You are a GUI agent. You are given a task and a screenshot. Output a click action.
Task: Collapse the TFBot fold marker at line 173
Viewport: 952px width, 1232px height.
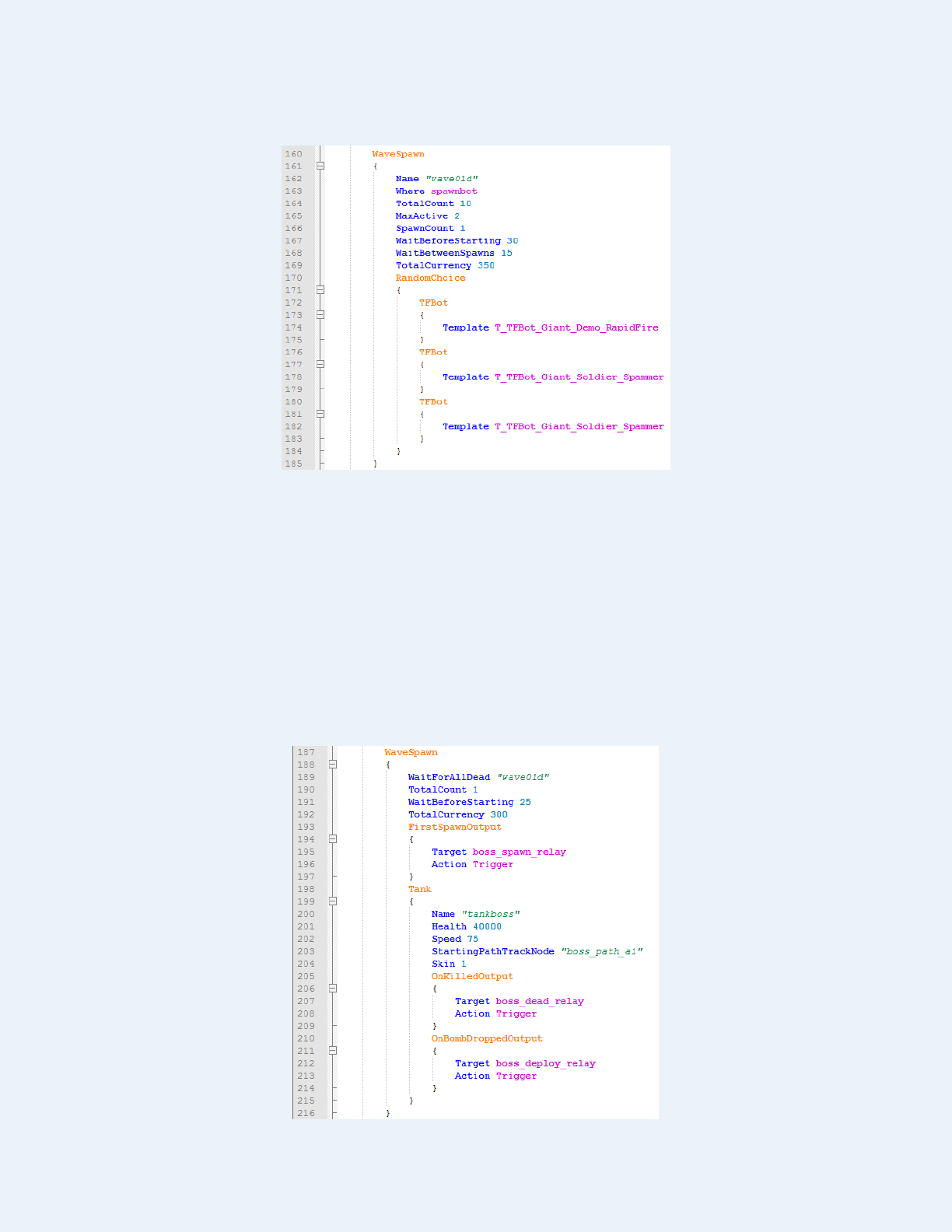coord(320,315)
